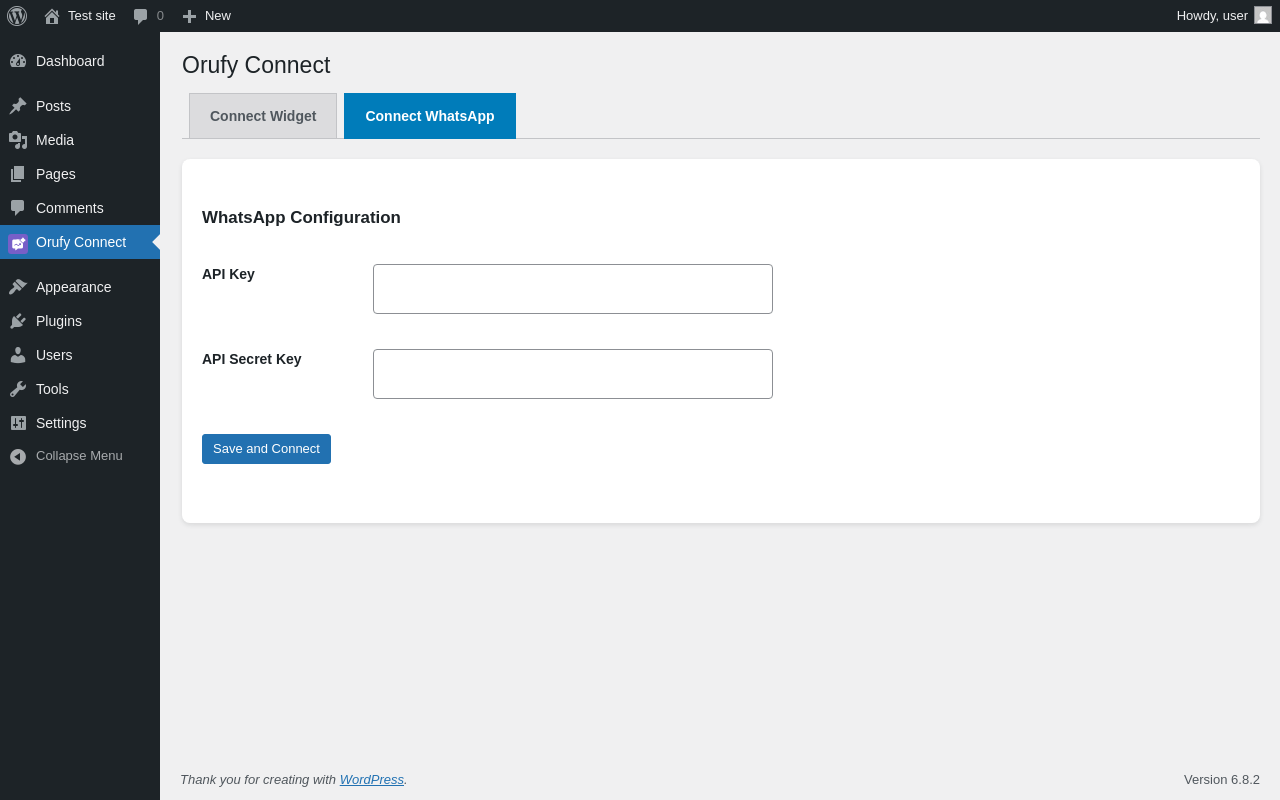Viewport: 1280px width, 800px height.
Task: Open the Users menu label
Action: [x=54, y=355]
